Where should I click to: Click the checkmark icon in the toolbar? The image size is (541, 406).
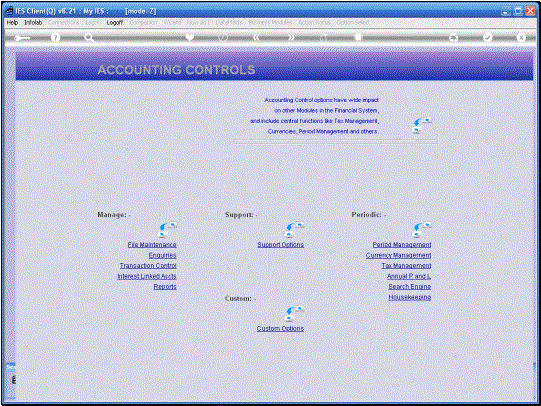(x=488, y=37)
